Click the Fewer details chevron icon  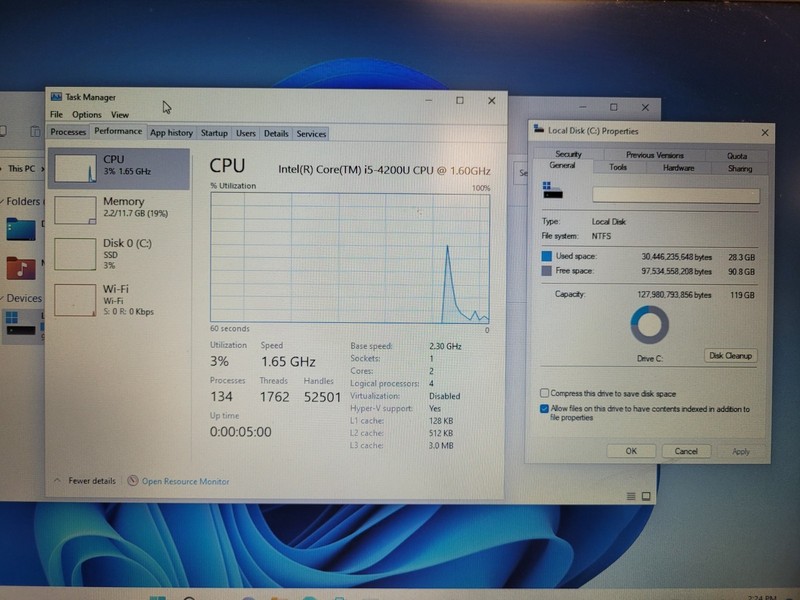pyautogui.click(x=57, y=480)
